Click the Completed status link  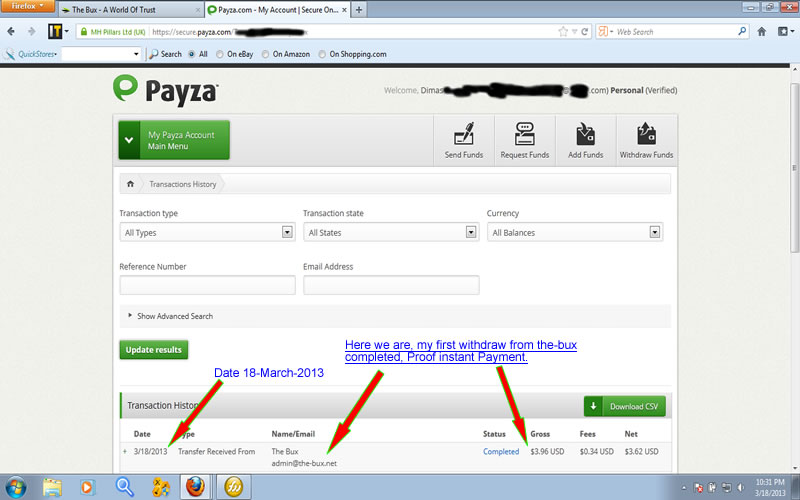[501, 452]
